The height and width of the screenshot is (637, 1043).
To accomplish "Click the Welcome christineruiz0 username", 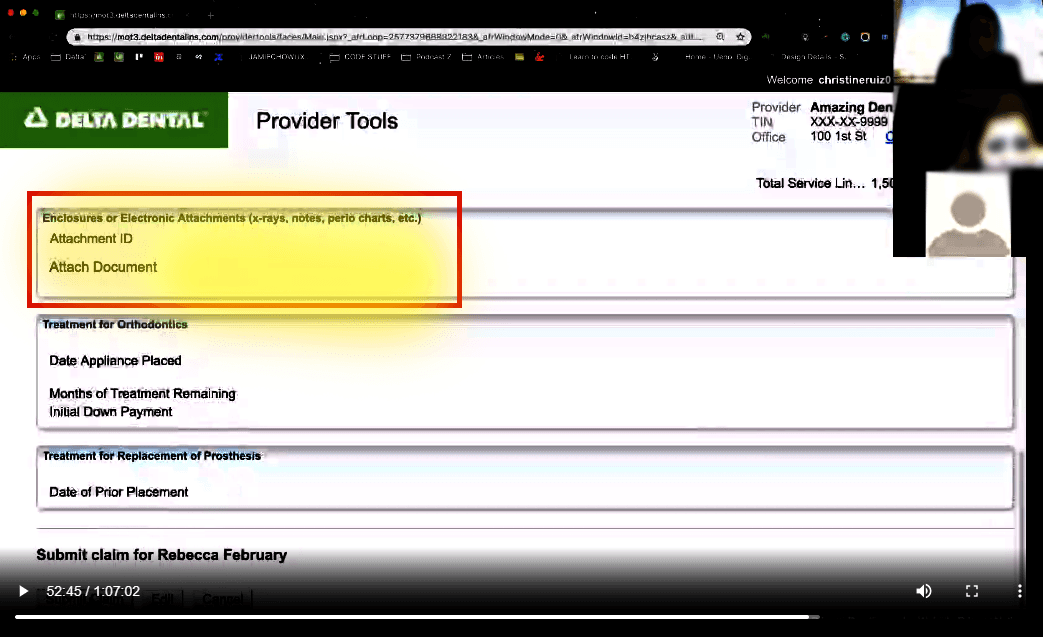I will [854, 80].
